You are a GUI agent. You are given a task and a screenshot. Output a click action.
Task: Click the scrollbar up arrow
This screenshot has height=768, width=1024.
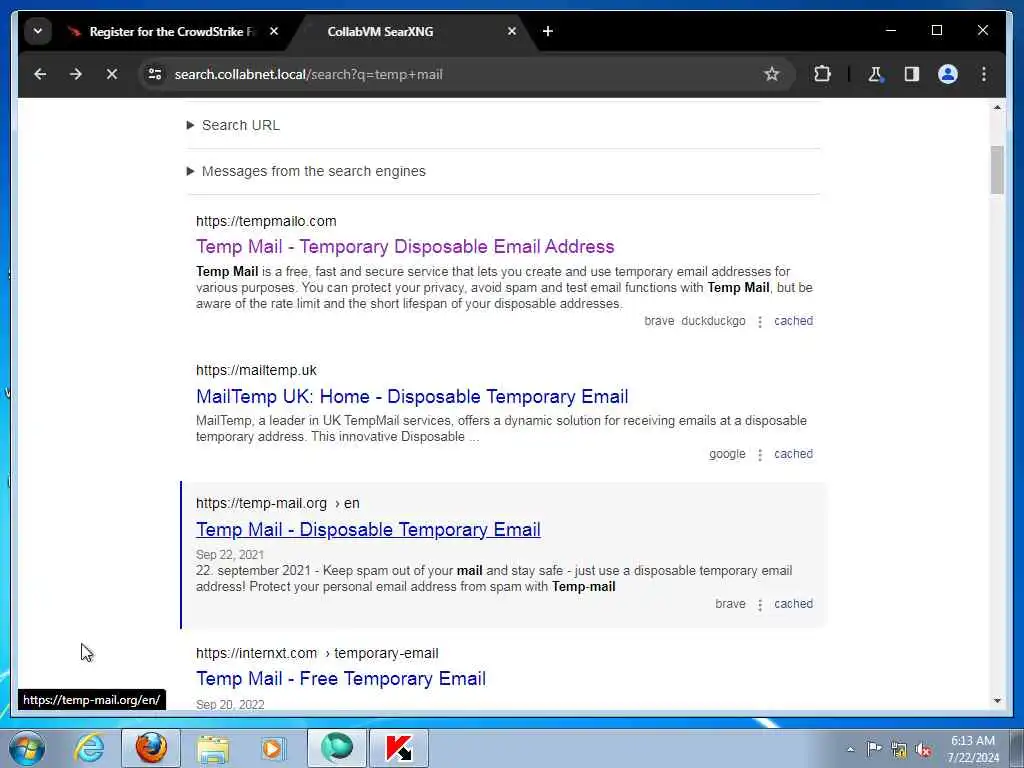pos(997,107)
